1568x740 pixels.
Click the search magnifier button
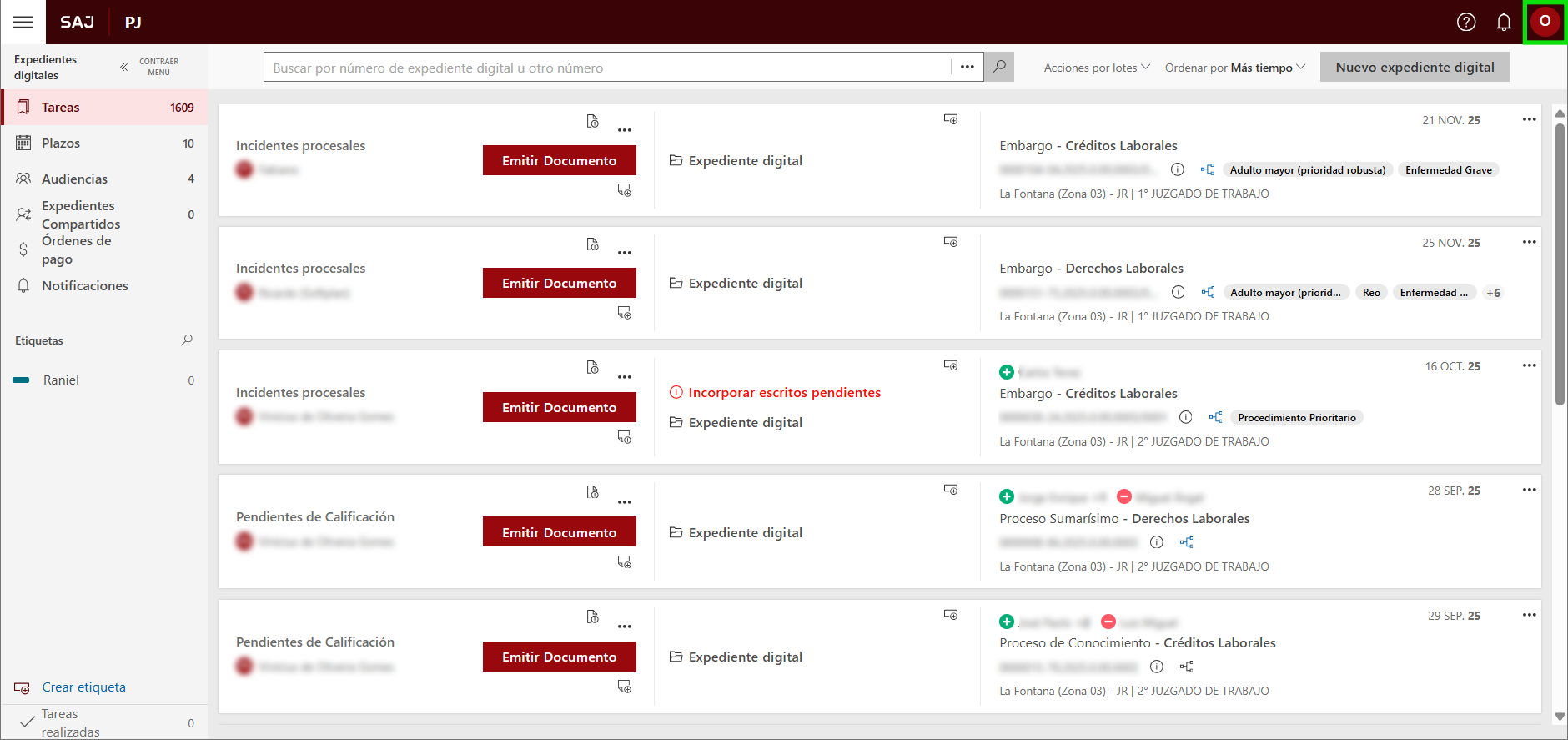point(999,67)
